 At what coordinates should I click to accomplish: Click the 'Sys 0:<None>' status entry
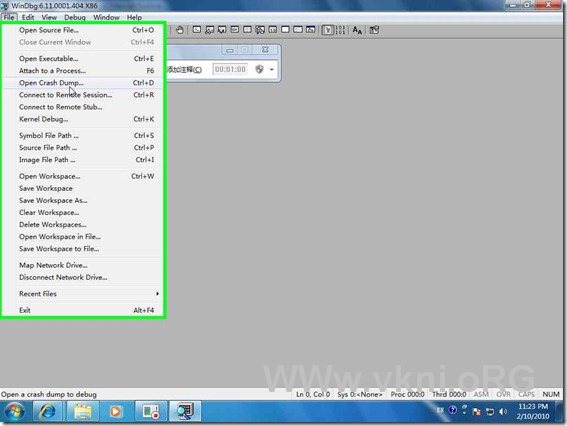pos(360,394)
